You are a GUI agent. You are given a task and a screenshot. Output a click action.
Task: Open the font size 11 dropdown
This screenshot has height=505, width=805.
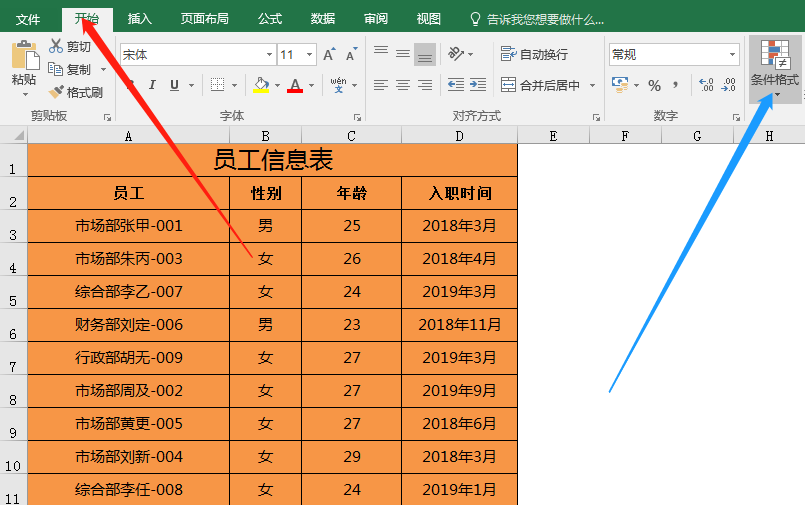pos(310,54)
